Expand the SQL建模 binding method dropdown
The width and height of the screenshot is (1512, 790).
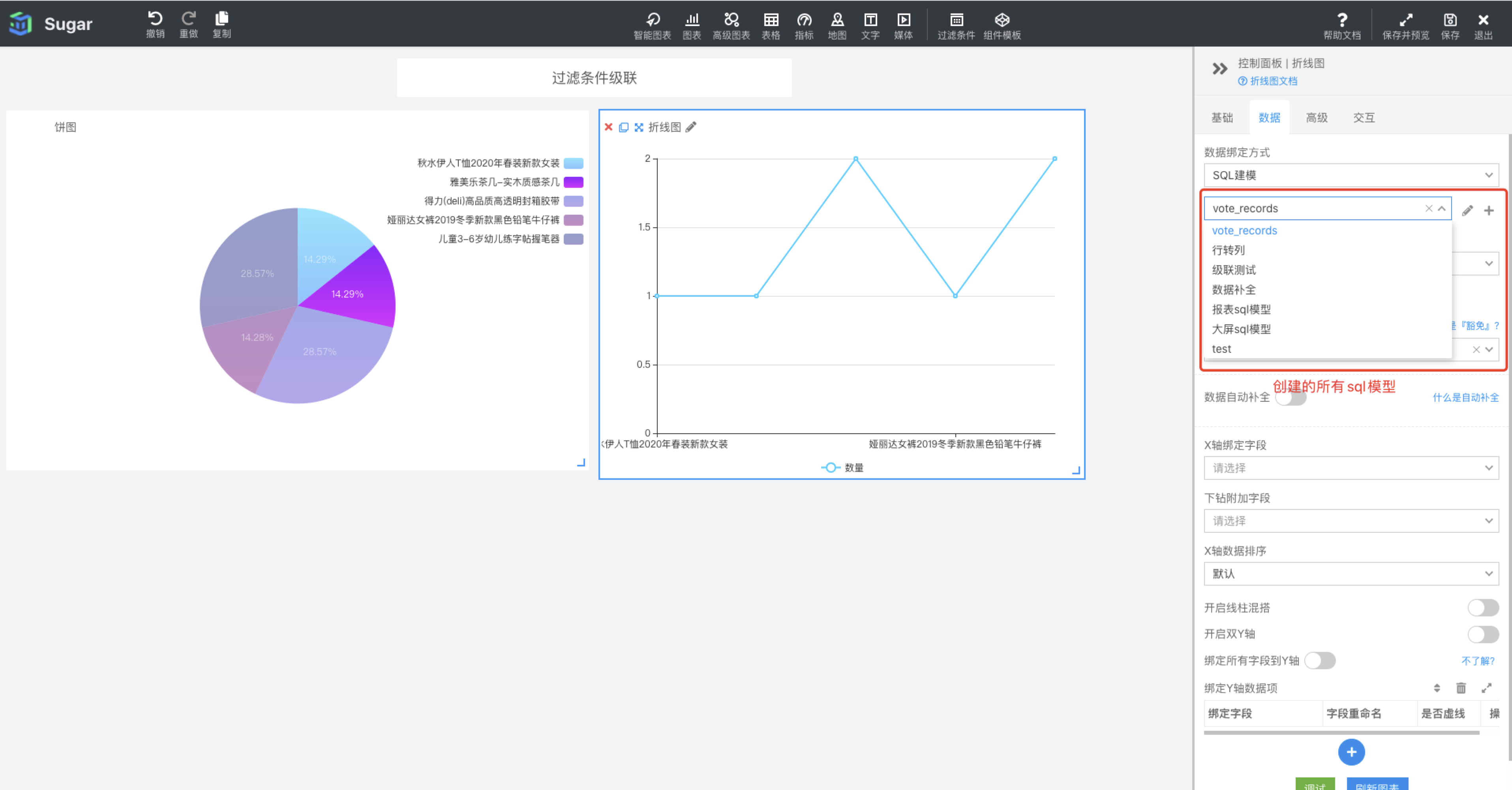[x=1351, y=175]
